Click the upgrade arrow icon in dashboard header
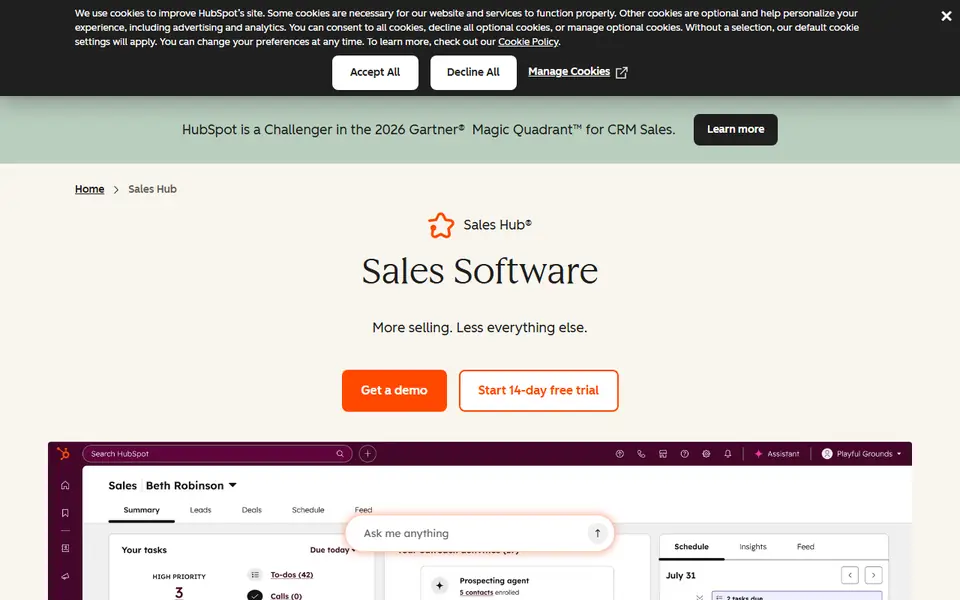Screen dimensions: 960x600 pyautogui.click(x=620, y=454)
